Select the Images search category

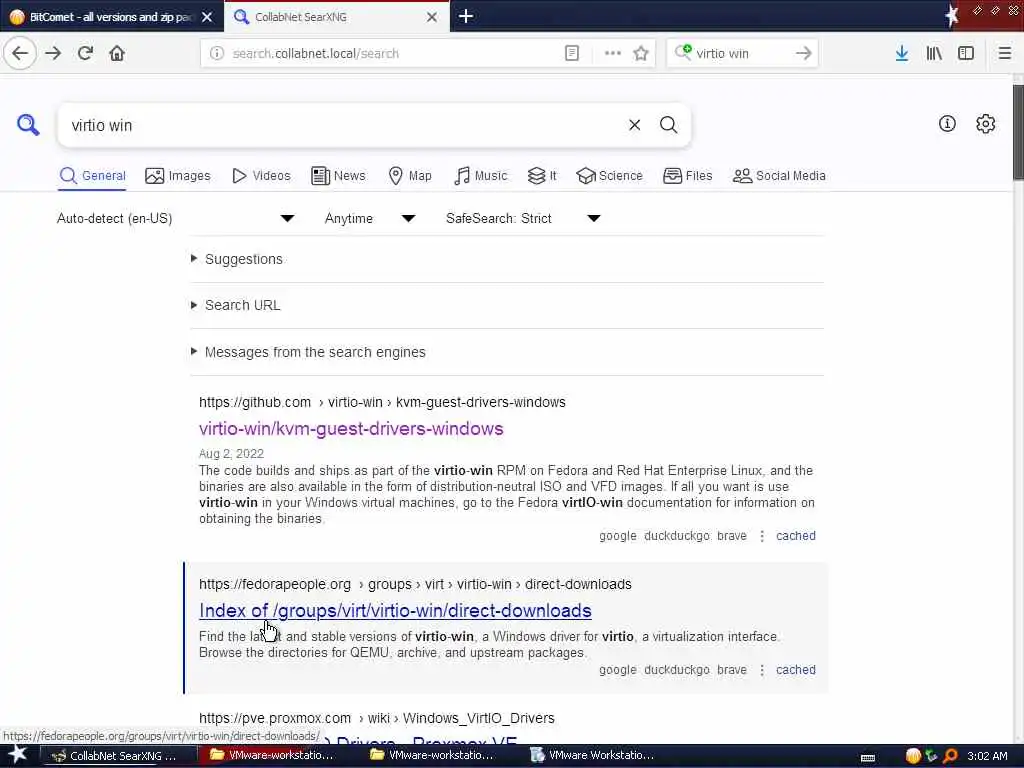(x=178, y=176)
